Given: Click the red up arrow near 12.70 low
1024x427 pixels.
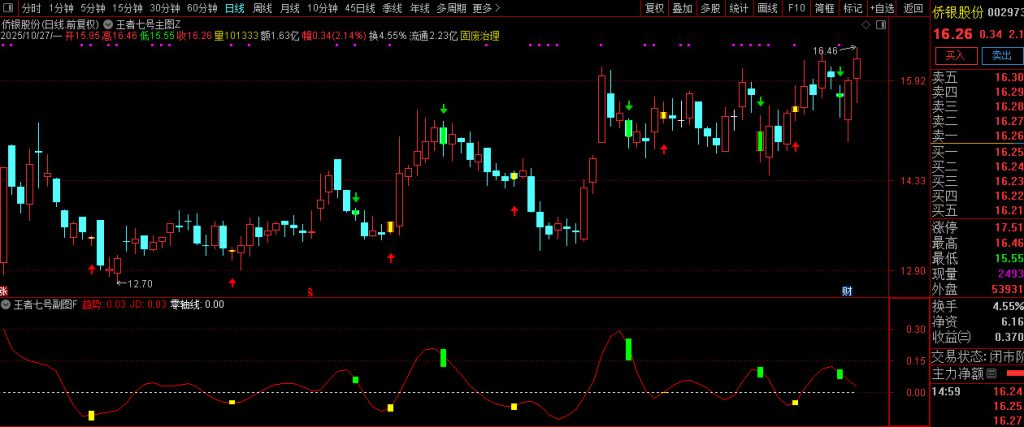Looking at the screenshot, I should tap(92, 269).
